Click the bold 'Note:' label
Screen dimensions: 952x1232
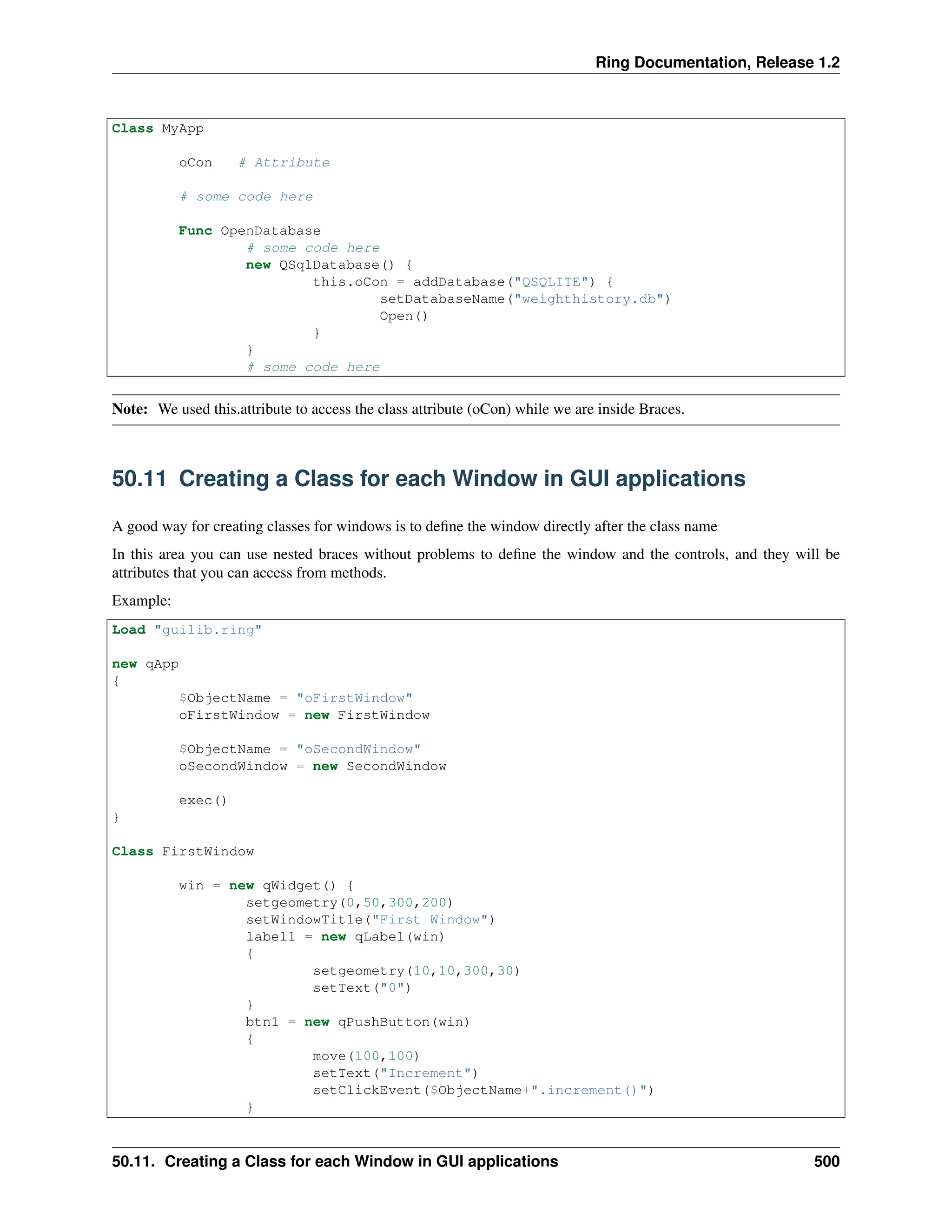point(130,409)
